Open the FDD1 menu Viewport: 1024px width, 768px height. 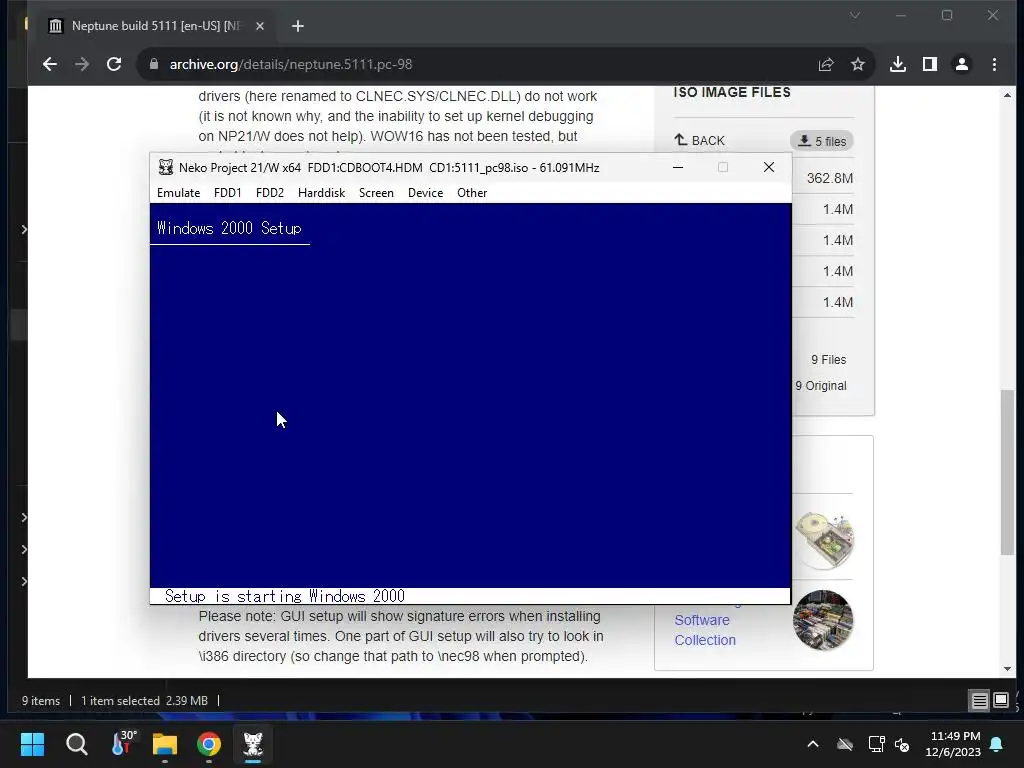228,193
